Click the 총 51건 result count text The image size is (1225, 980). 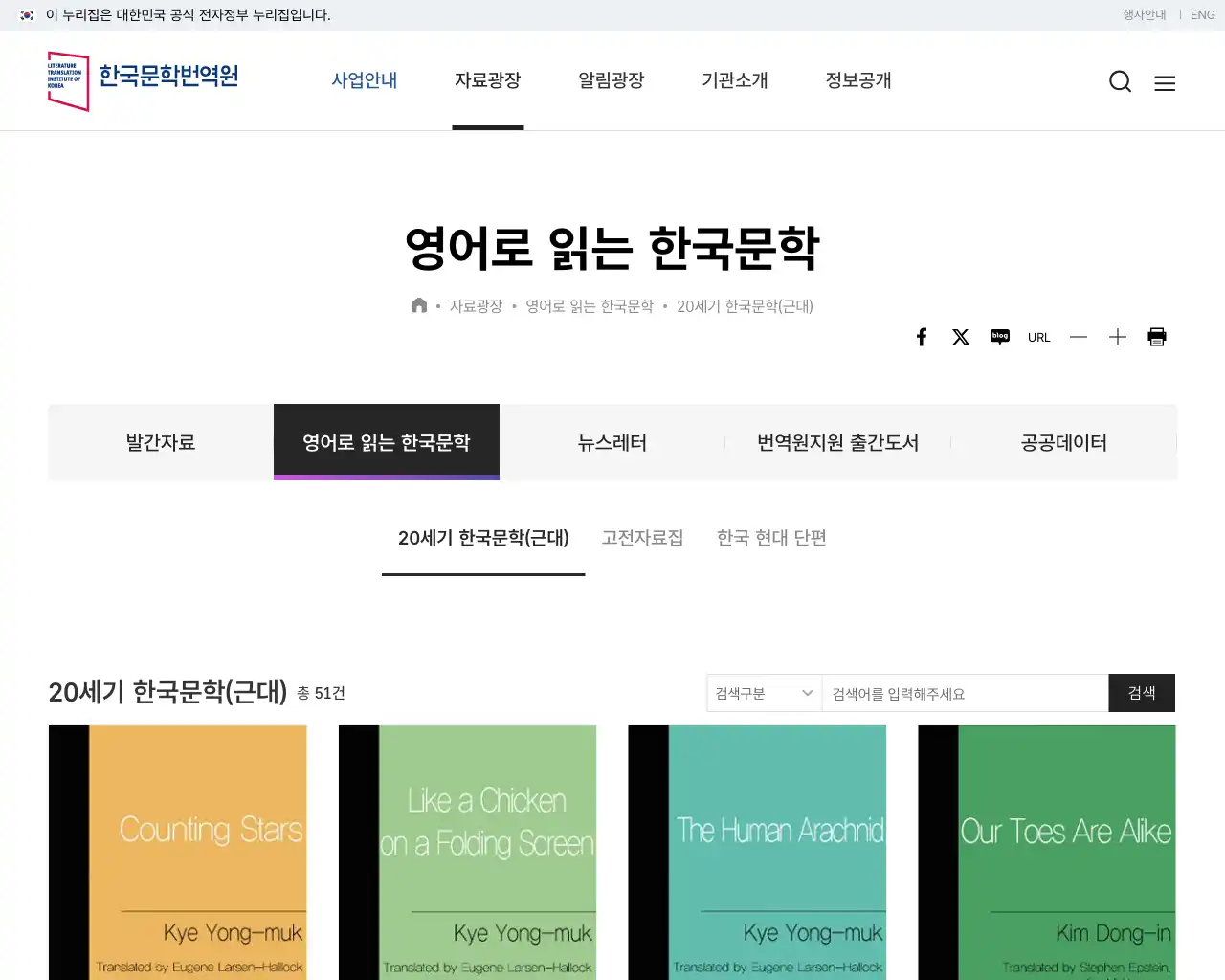coord(321,693)
